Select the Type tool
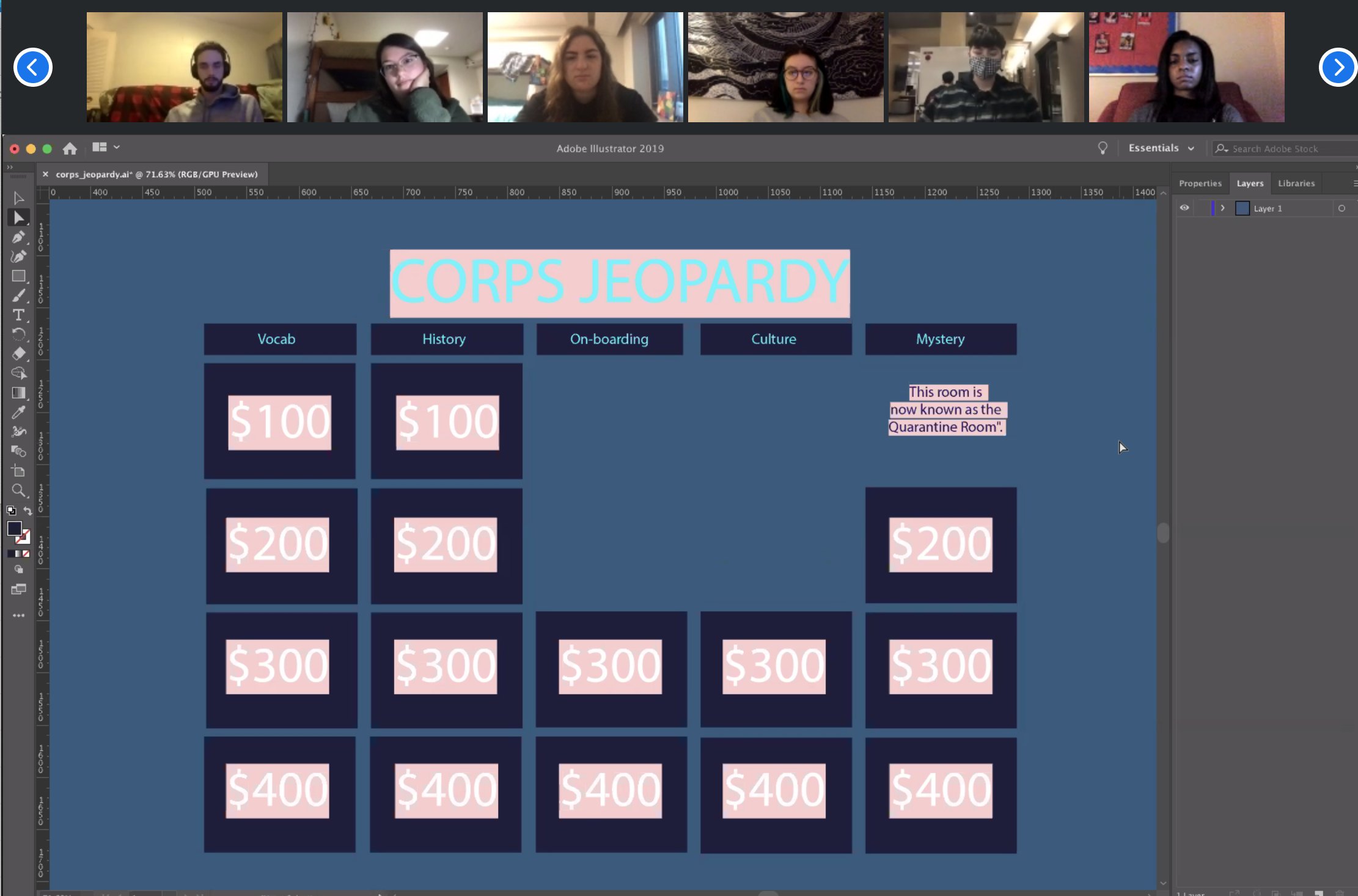Screen dimensions: 1358x896 18,315
